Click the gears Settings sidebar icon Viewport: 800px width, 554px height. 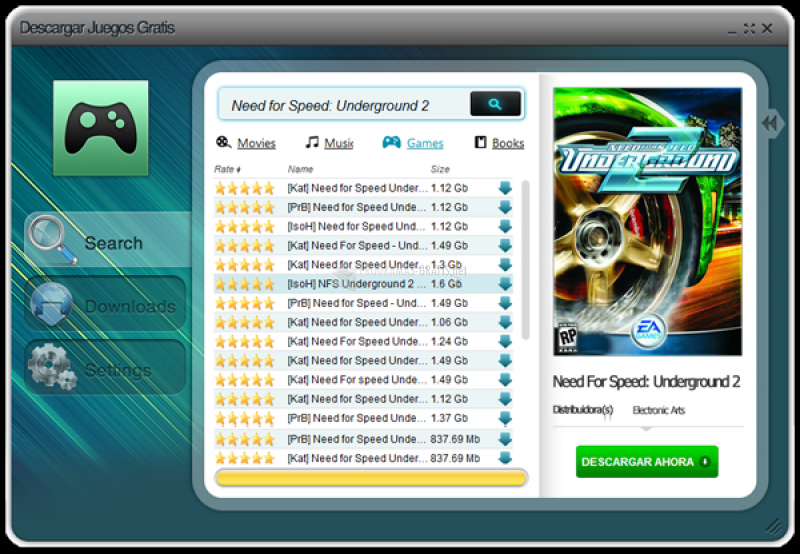tap(52, 366)
